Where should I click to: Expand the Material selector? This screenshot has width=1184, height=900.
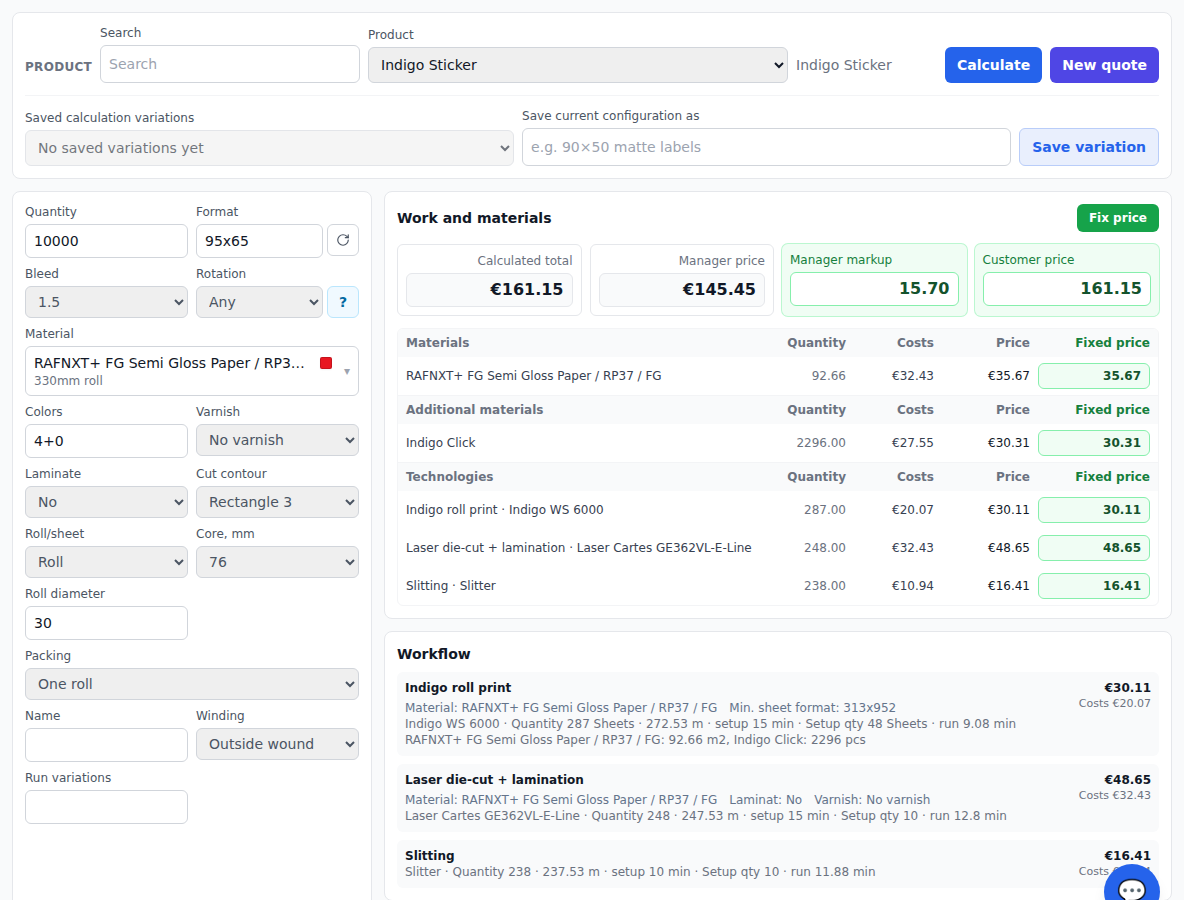tap(192, 371)
